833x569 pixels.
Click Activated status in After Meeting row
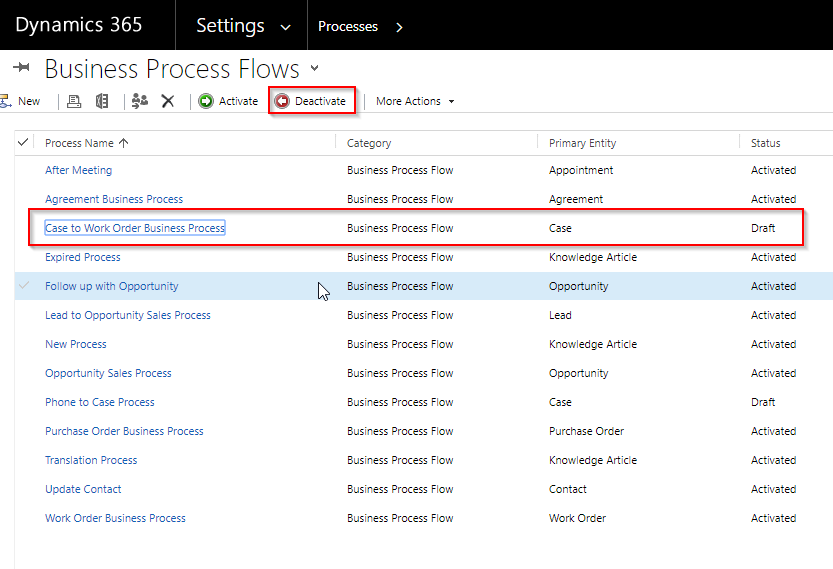774,170
